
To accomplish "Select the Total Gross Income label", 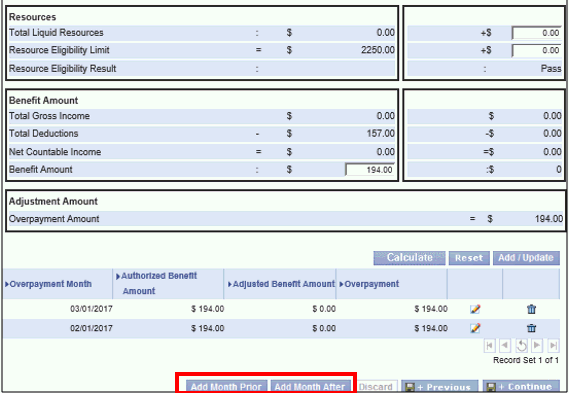I will click(x=49, y=116).
